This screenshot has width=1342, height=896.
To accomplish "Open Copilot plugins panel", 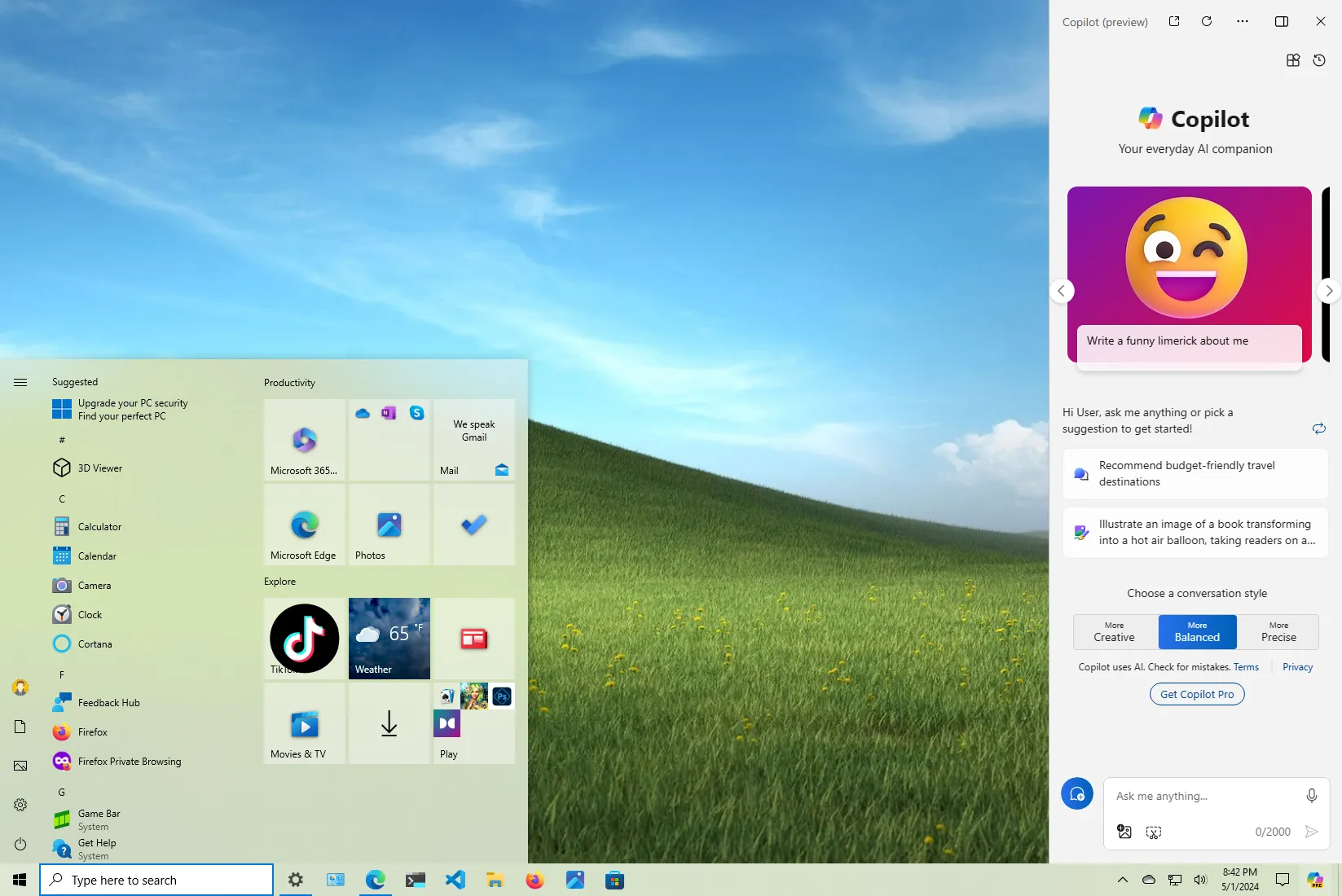I will click(1292, 60).
